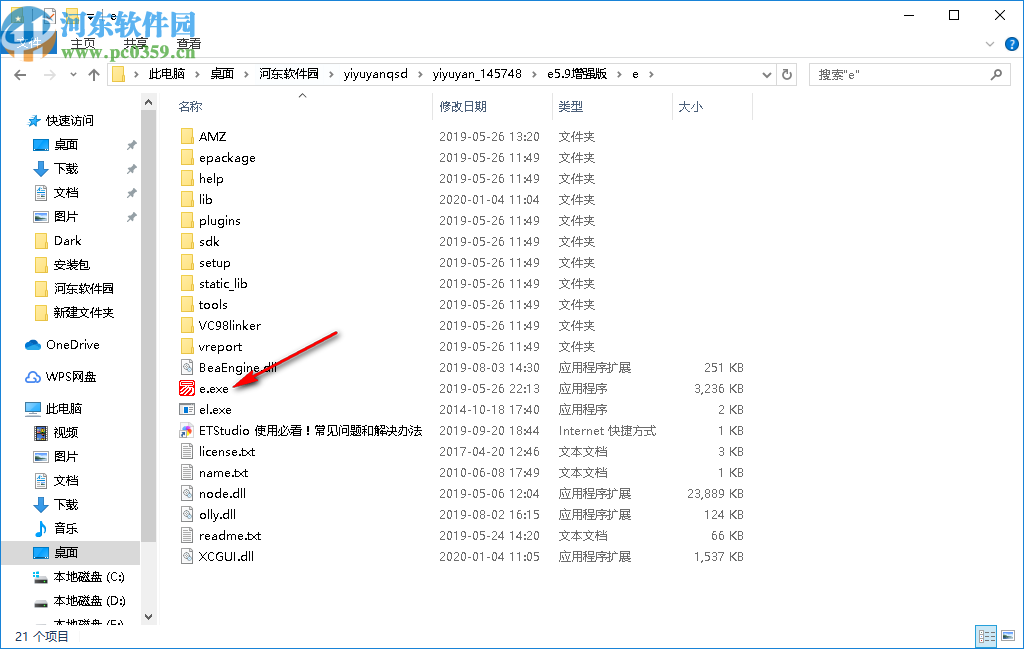
Task: Click the refresh button beside the address bar
Action: tap(789, 73)
